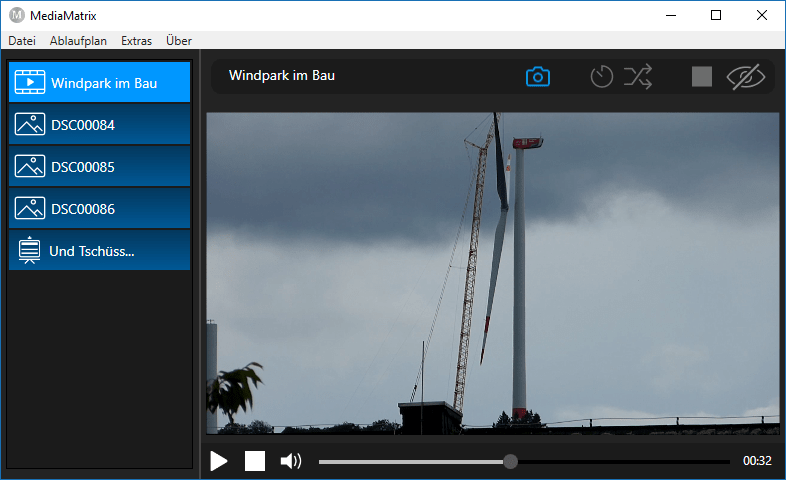Screen dimensions: 786x480
Task: Open the Über menu
Action: point(178,41)
